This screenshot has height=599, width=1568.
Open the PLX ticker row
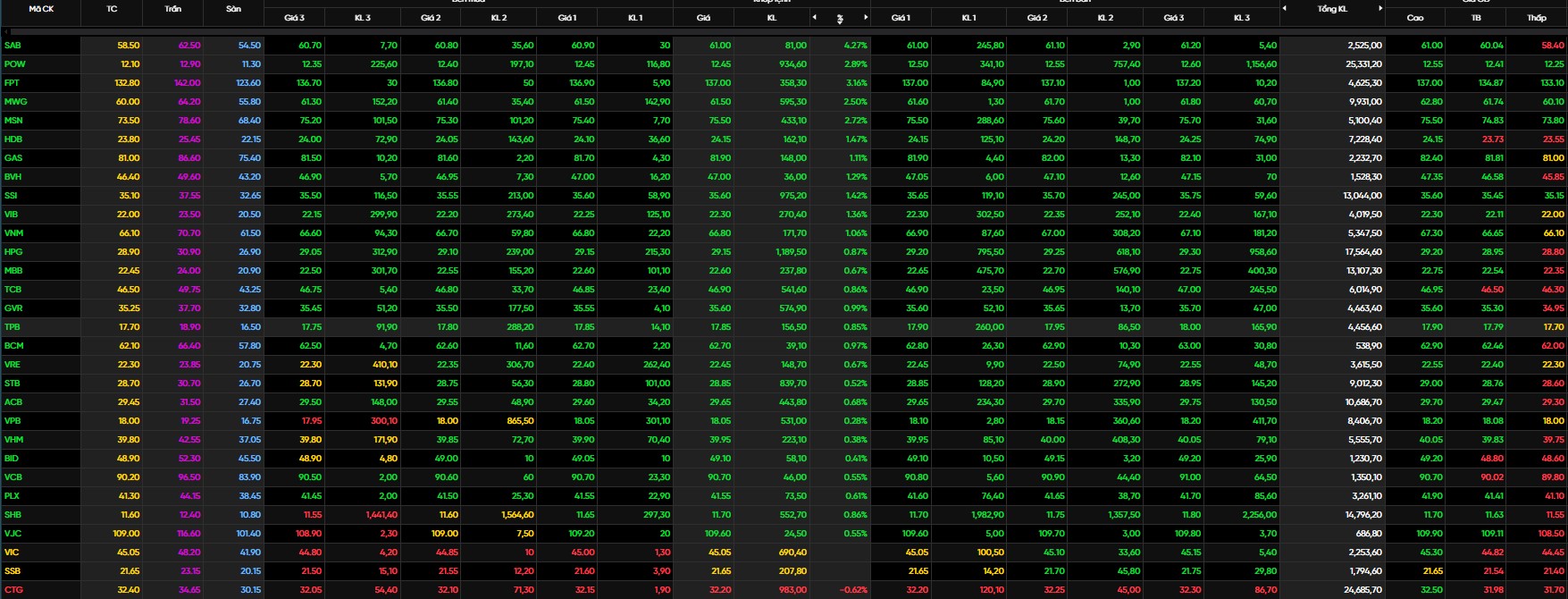click(12, 495)
